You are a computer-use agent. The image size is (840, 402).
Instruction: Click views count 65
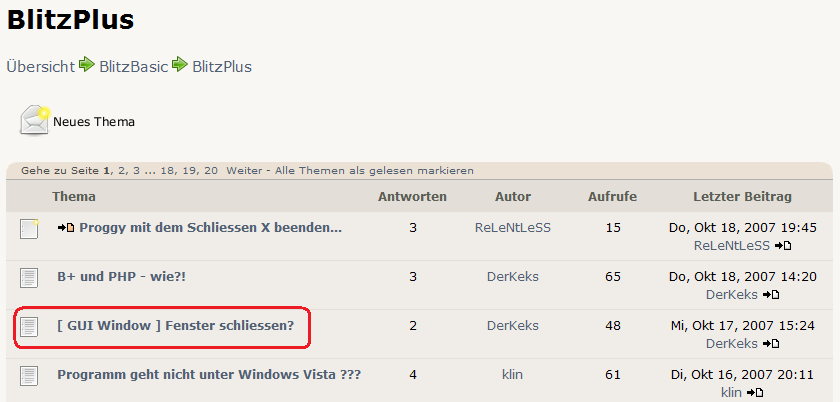pyautogui.click(x=613, y=277)
